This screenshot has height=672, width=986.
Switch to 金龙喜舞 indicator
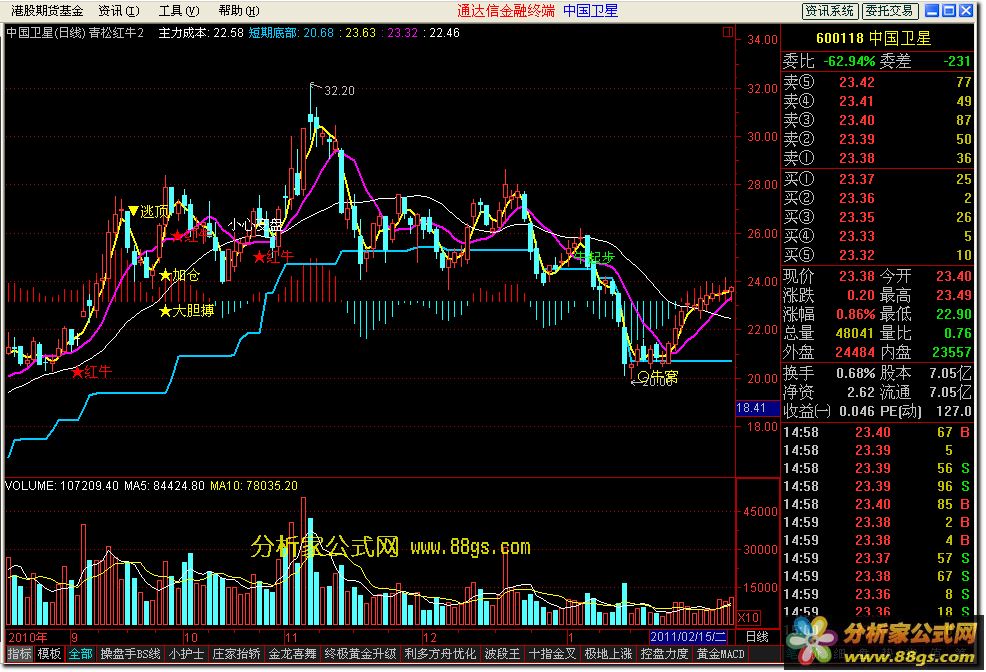(x=292, y=654)
